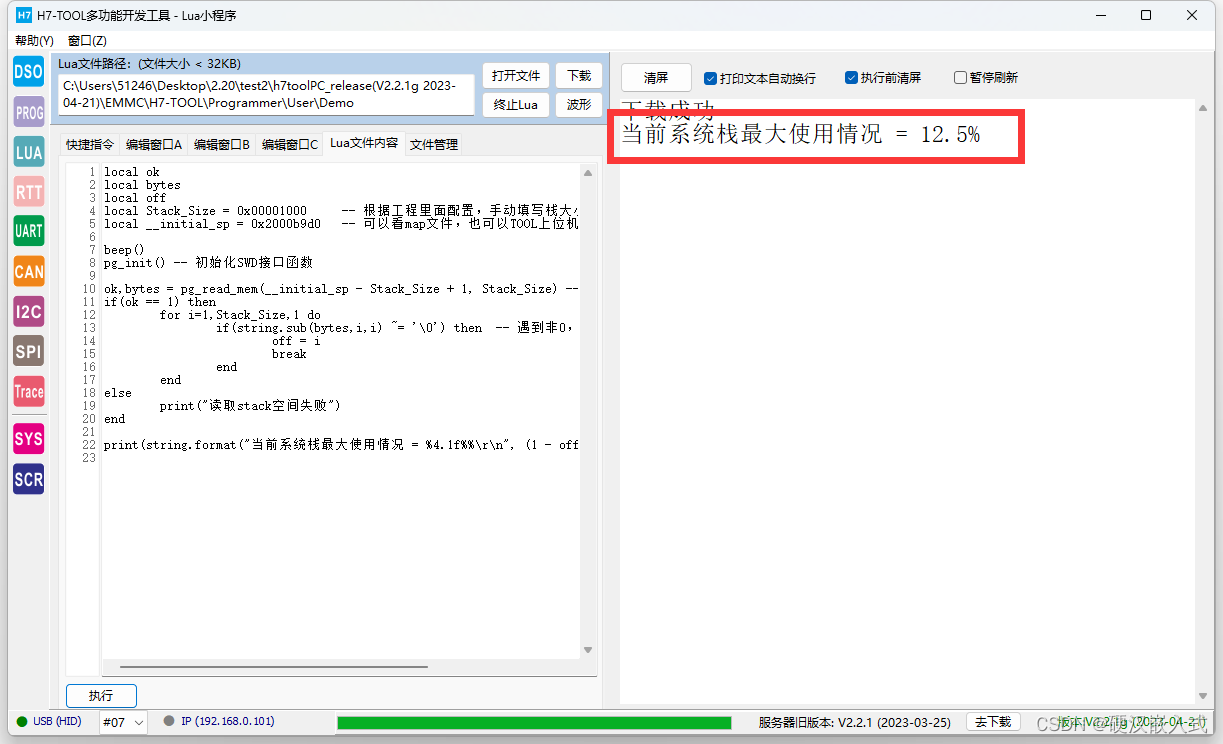Click the 'off = i' code line

[296, 341]
